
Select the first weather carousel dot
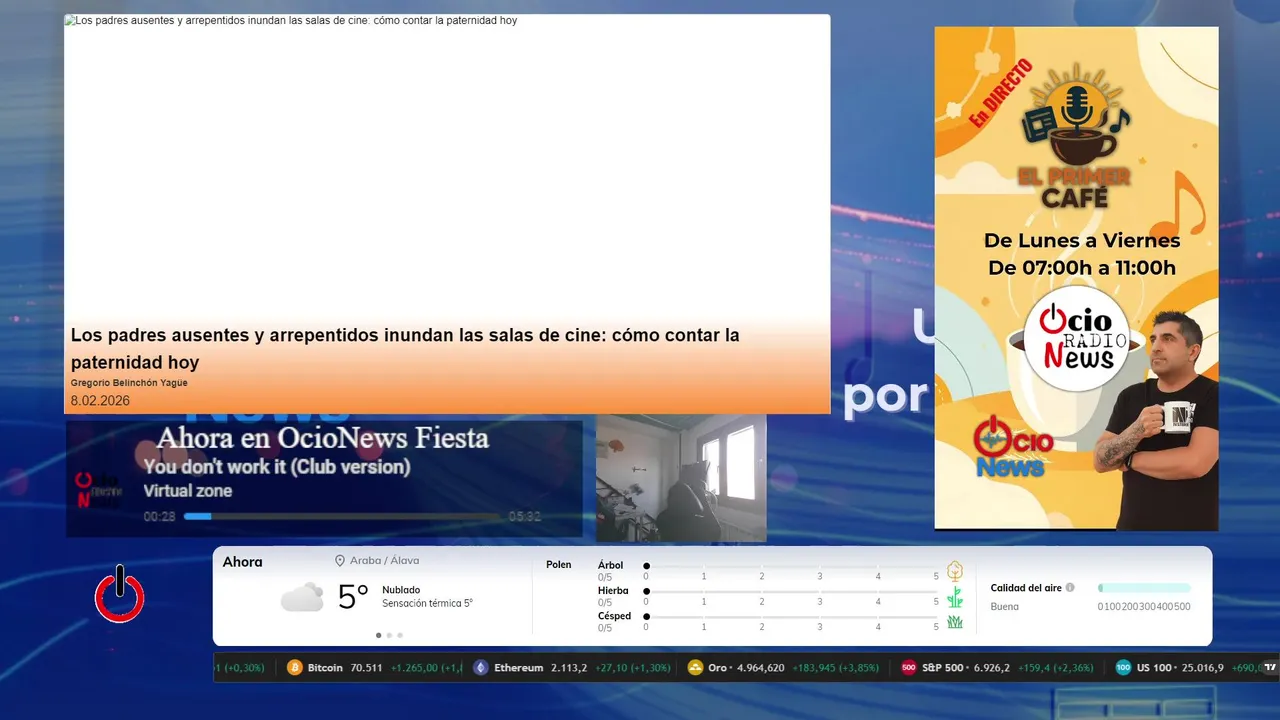click(378, 635)
